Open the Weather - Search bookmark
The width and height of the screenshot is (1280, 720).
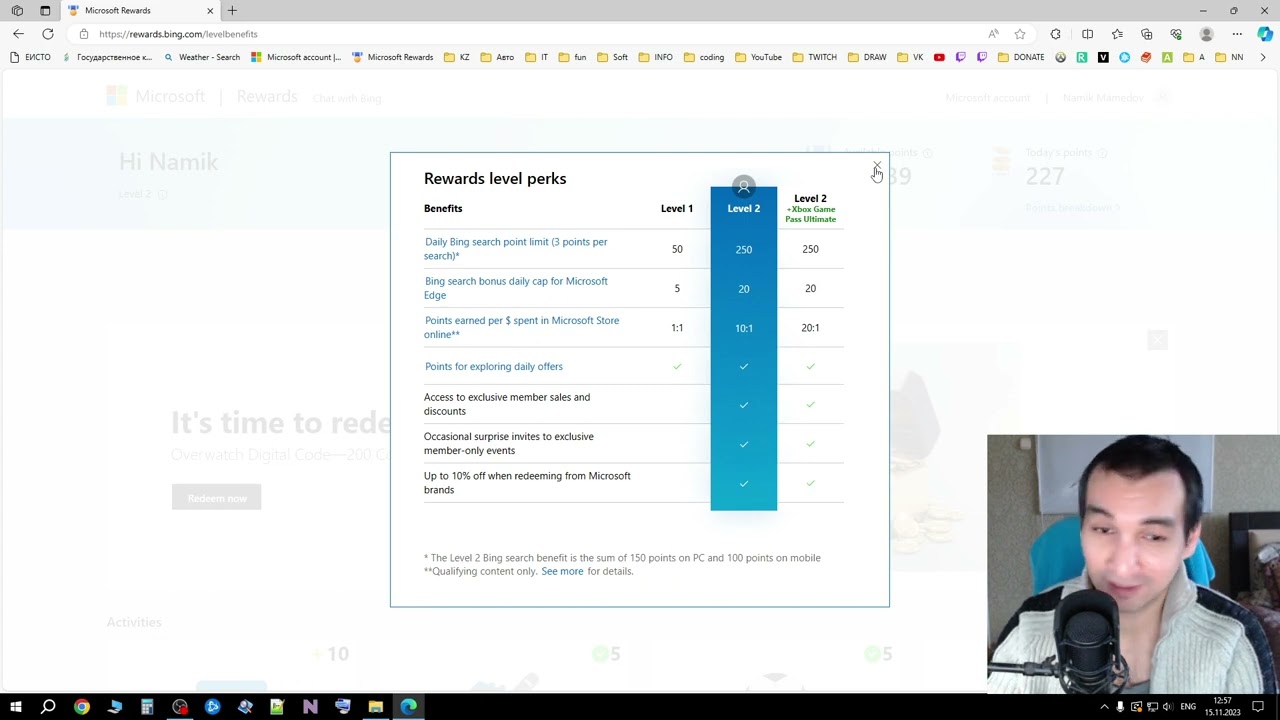pos(202,57)
